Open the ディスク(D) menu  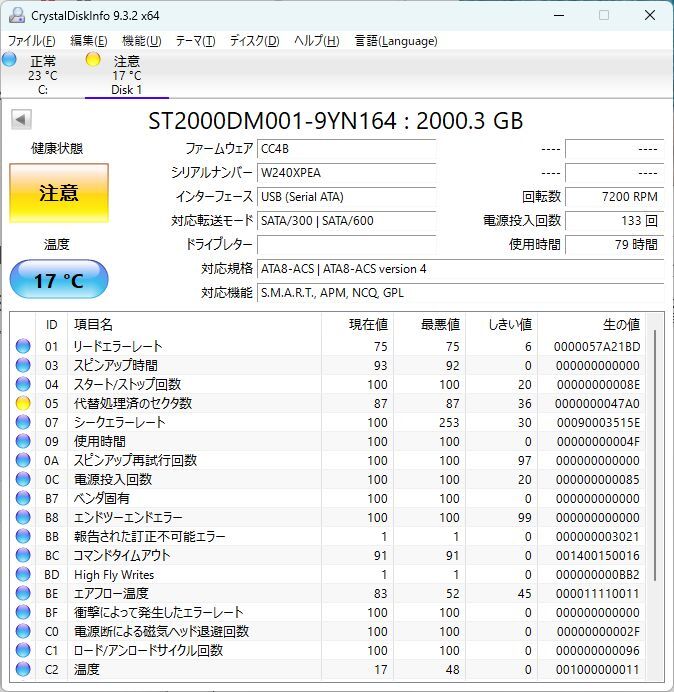pos(255,41)
